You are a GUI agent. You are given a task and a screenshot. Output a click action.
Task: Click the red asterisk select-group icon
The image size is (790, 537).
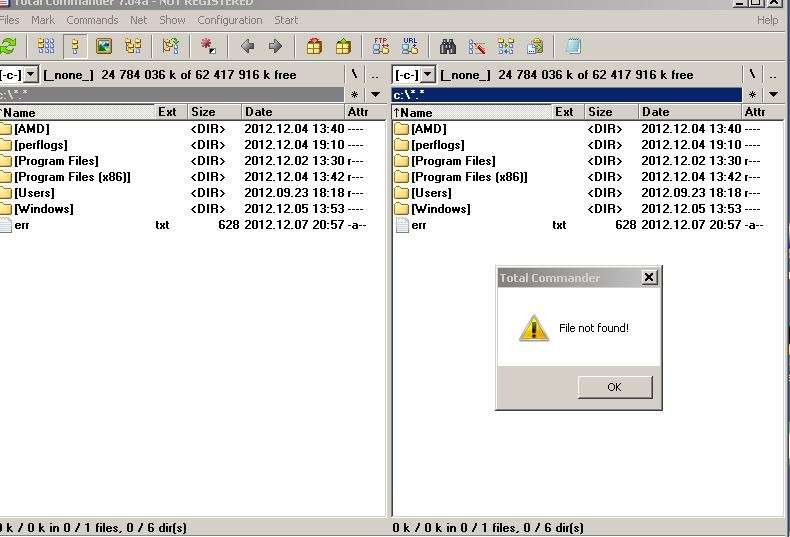tap(208, 47)
